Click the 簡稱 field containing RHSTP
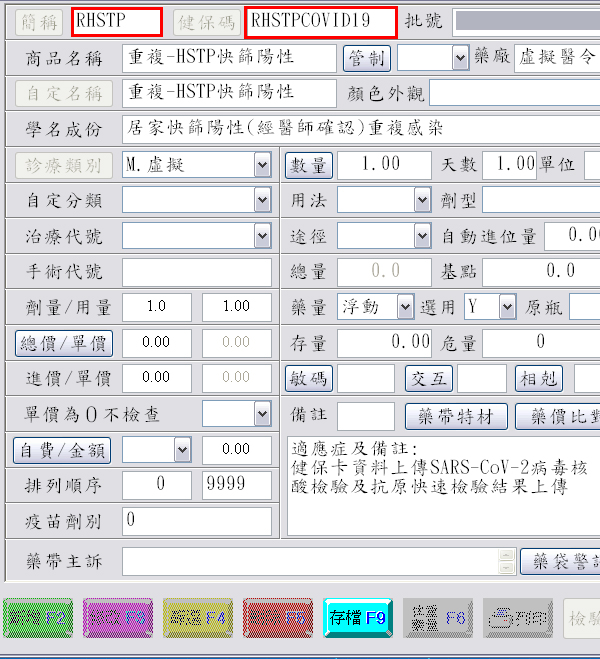Screen dimensions: 600x659 [116, 21]
